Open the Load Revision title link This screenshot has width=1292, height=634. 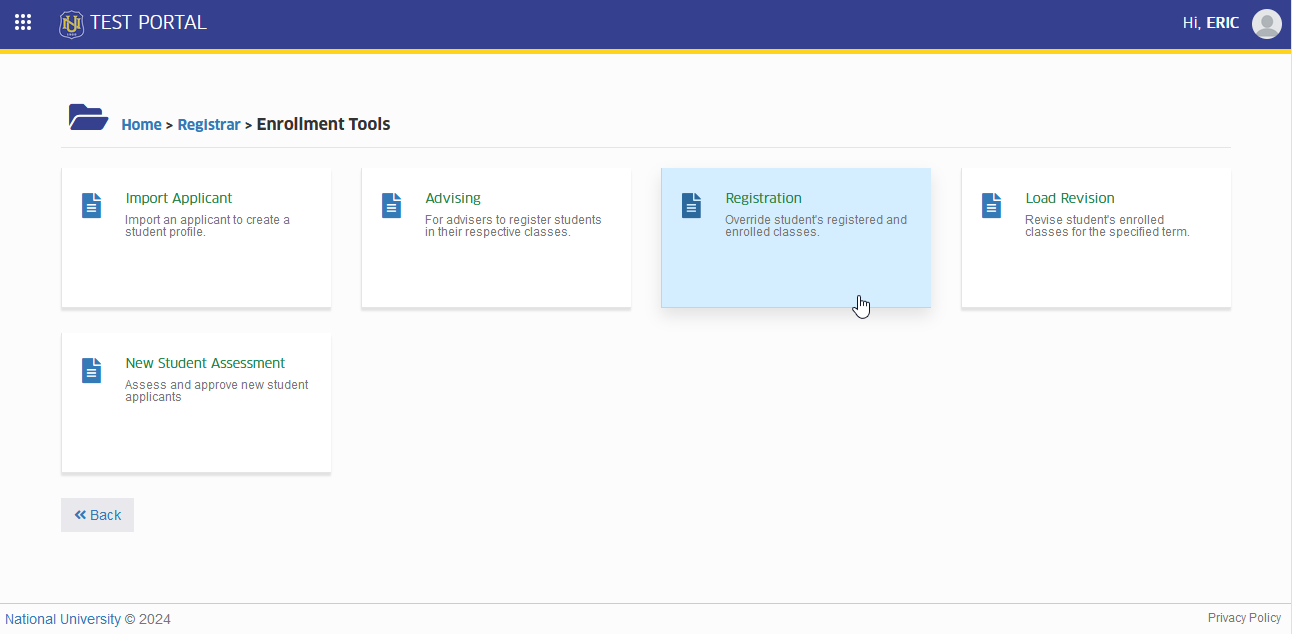point(1070,198)
